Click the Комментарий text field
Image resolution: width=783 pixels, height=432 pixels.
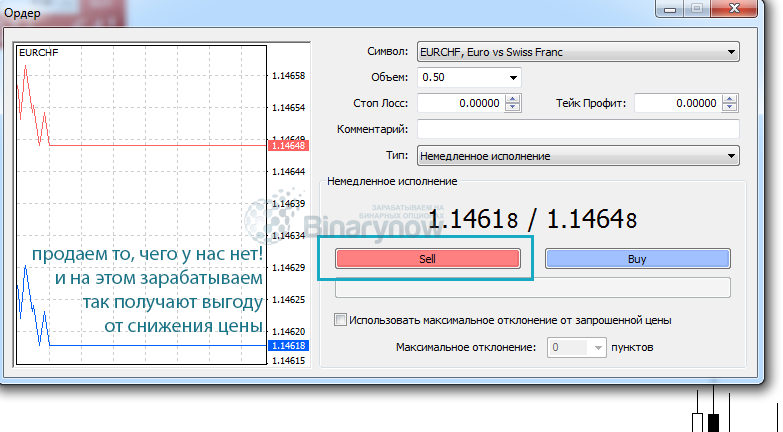coord(578,129)
